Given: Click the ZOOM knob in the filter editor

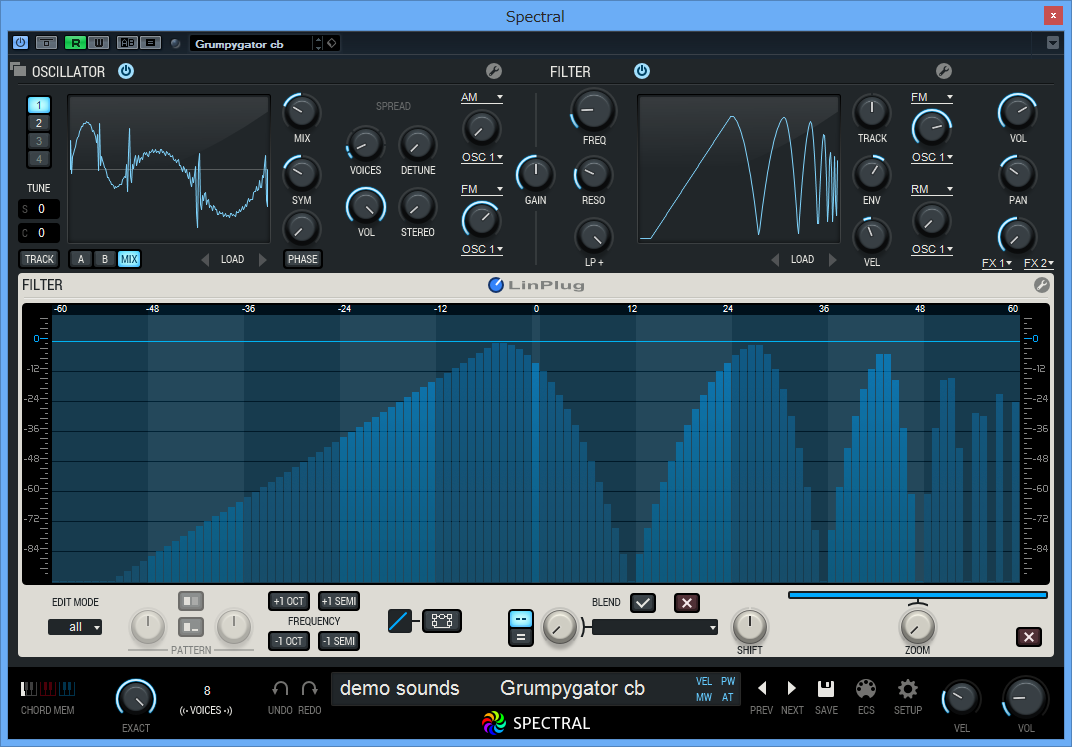Looking at the screenshot, I should click(917, 625).
